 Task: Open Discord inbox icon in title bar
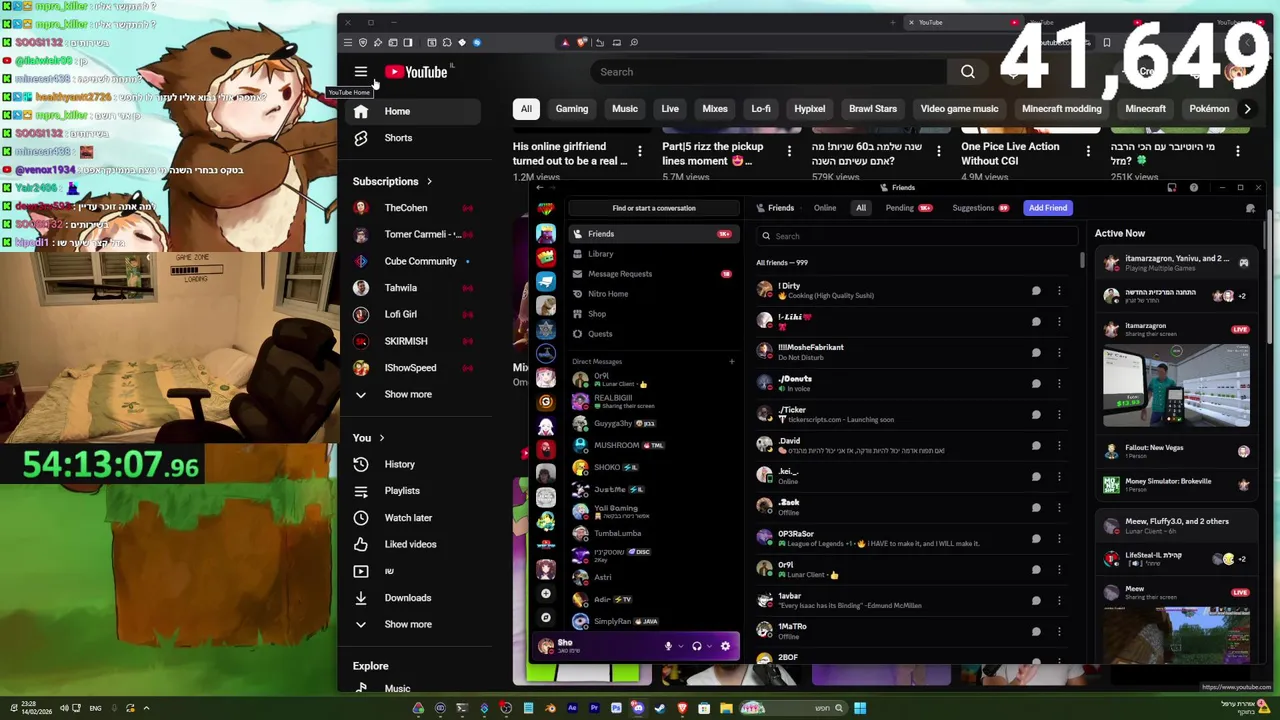tap(1171, 188)
